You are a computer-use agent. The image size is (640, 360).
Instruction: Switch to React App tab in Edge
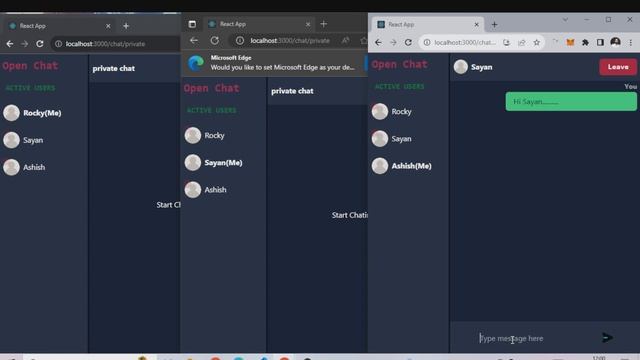[259, 24]
